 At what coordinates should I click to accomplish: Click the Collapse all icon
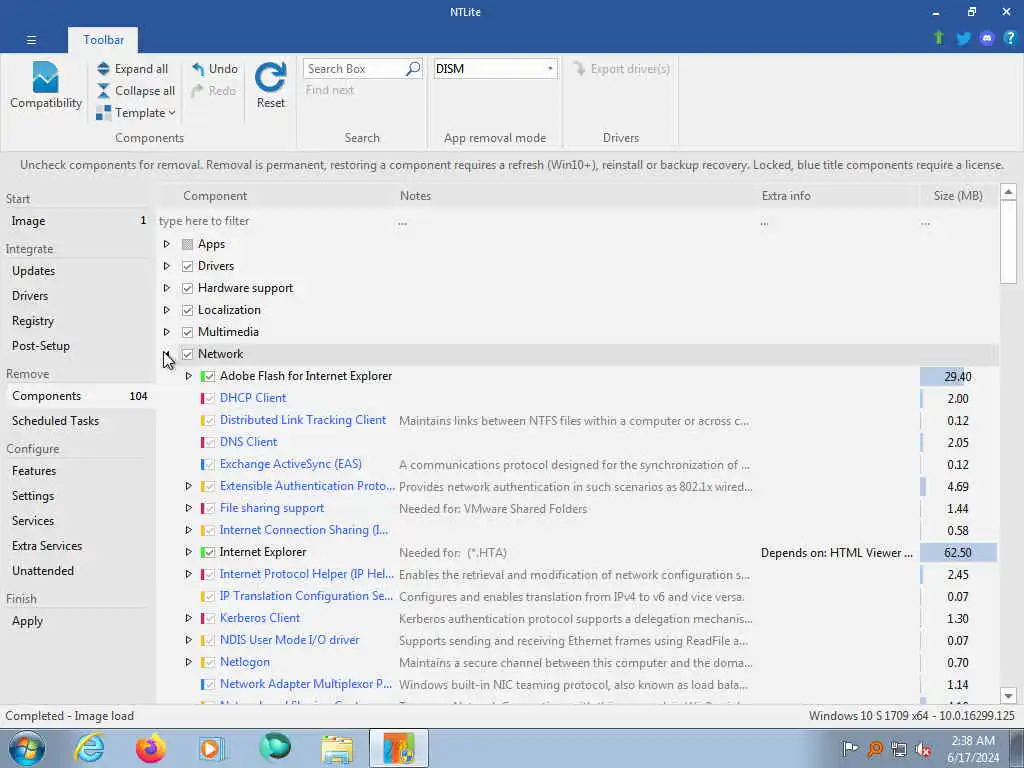coord(103,91)
